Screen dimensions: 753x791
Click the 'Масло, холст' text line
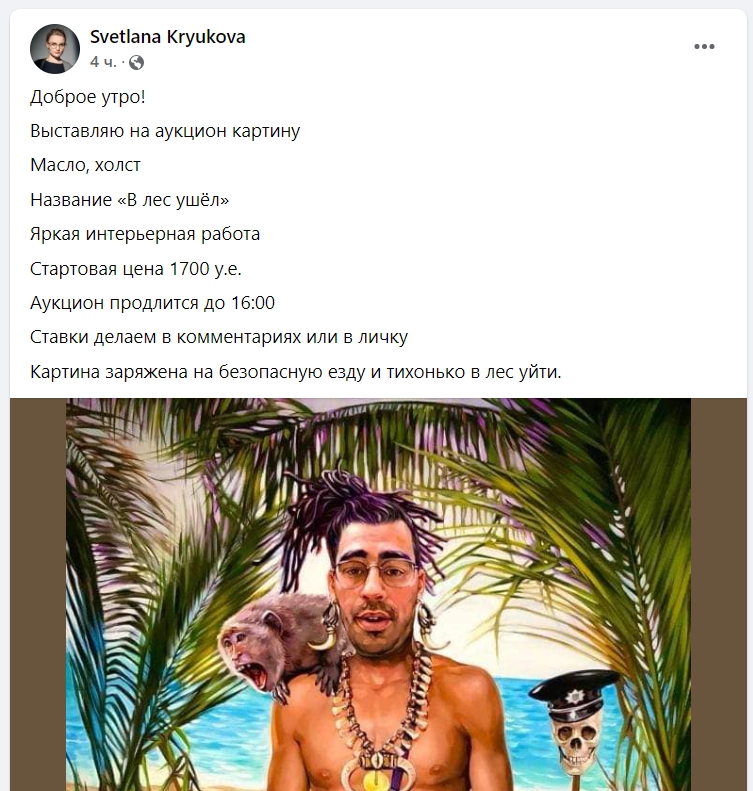[85, 165]
